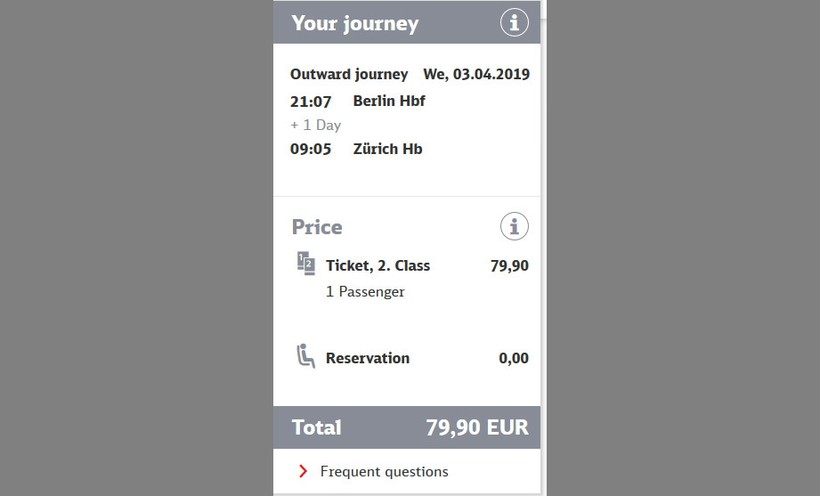The image size is (820, 496).
Task: Click the info icon beside Your journey
Action: point(514,23)
